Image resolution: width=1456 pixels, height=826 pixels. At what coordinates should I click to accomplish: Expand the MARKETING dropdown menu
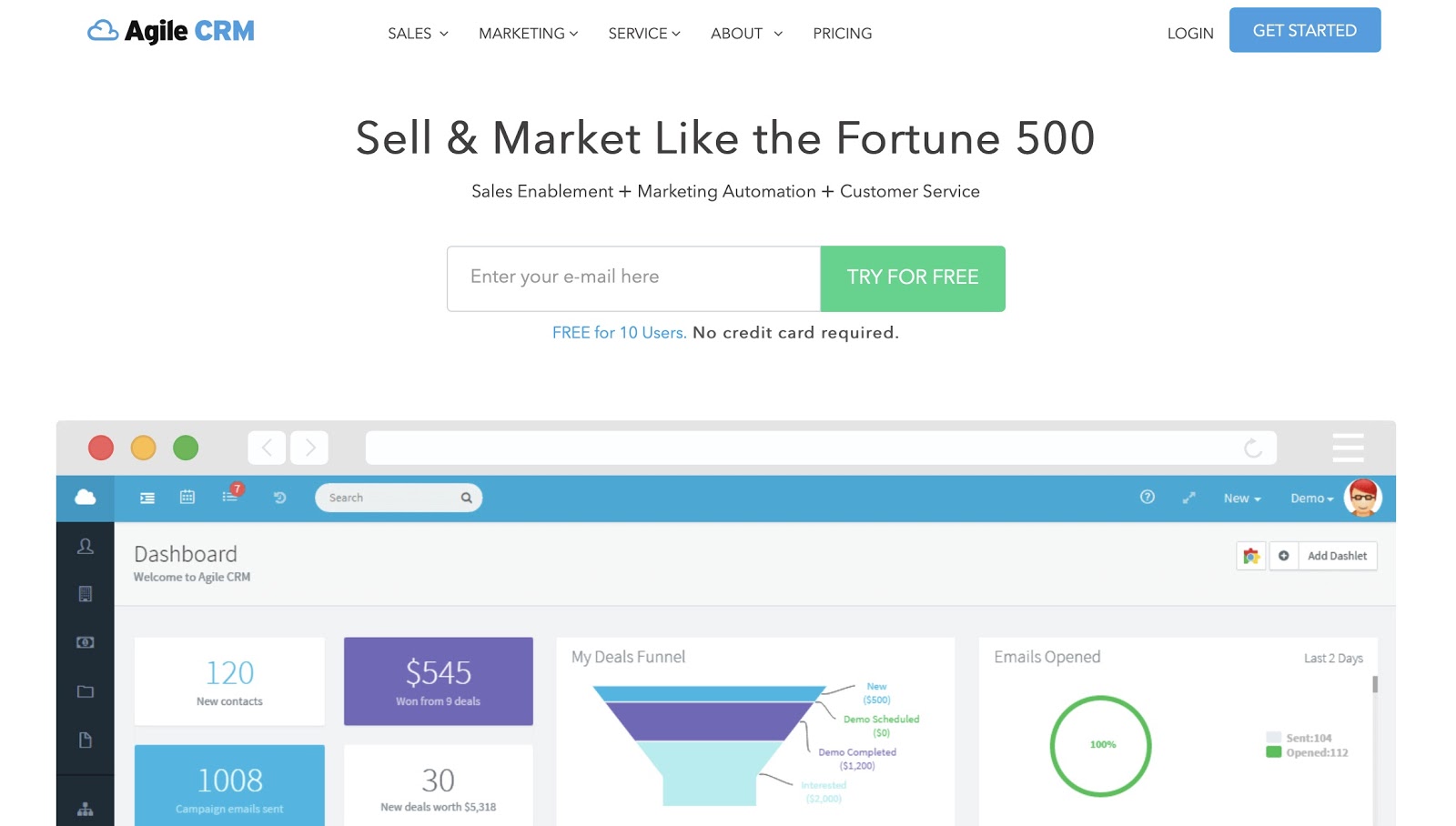528,34
